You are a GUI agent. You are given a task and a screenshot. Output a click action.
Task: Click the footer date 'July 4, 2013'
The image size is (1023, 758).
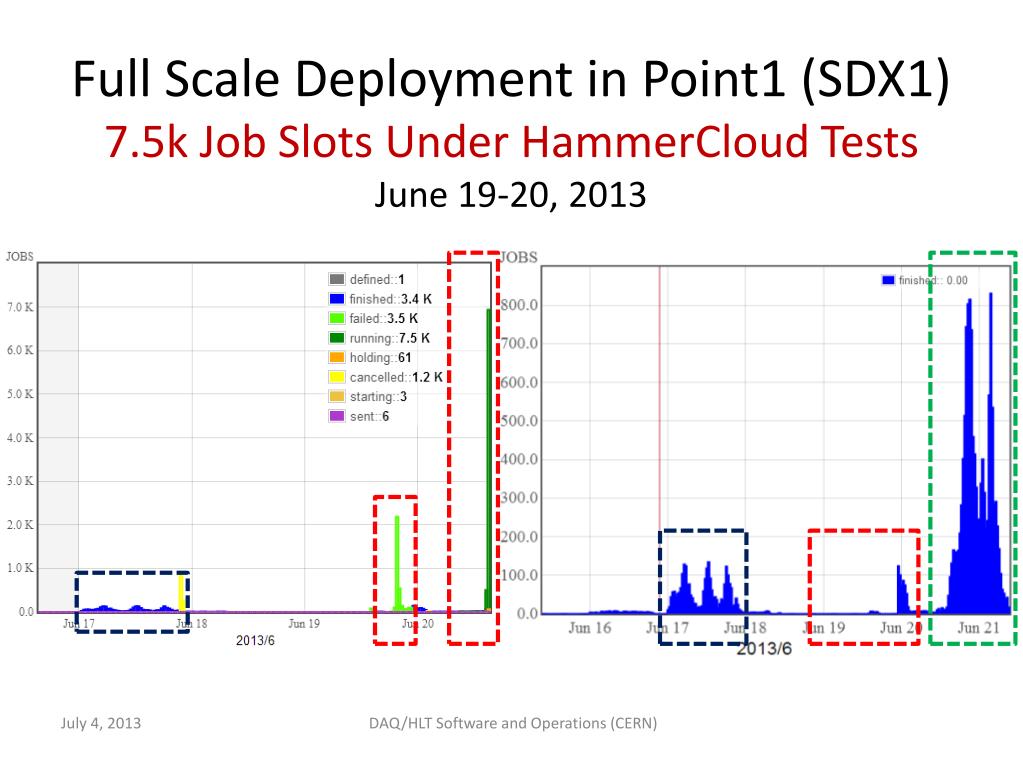tap(101, 723)
